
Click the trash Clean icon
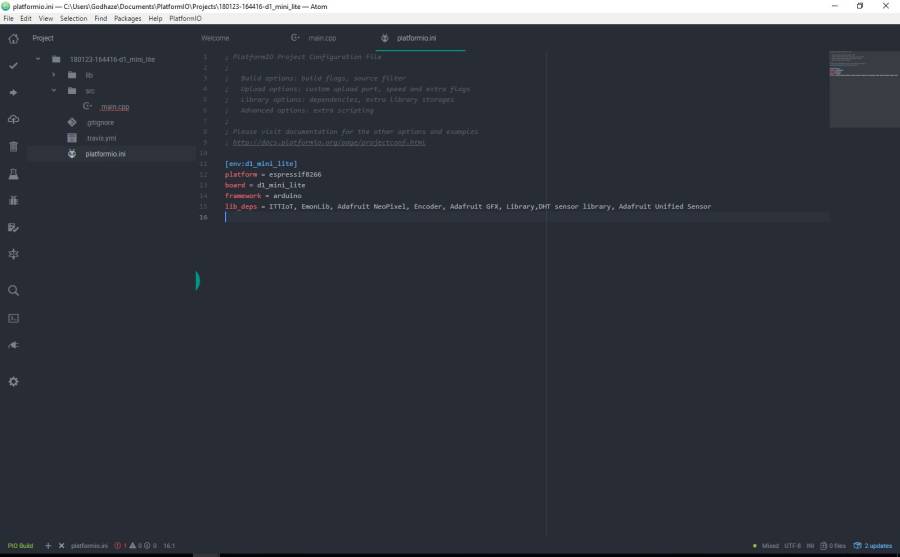(x=13, y=146)
